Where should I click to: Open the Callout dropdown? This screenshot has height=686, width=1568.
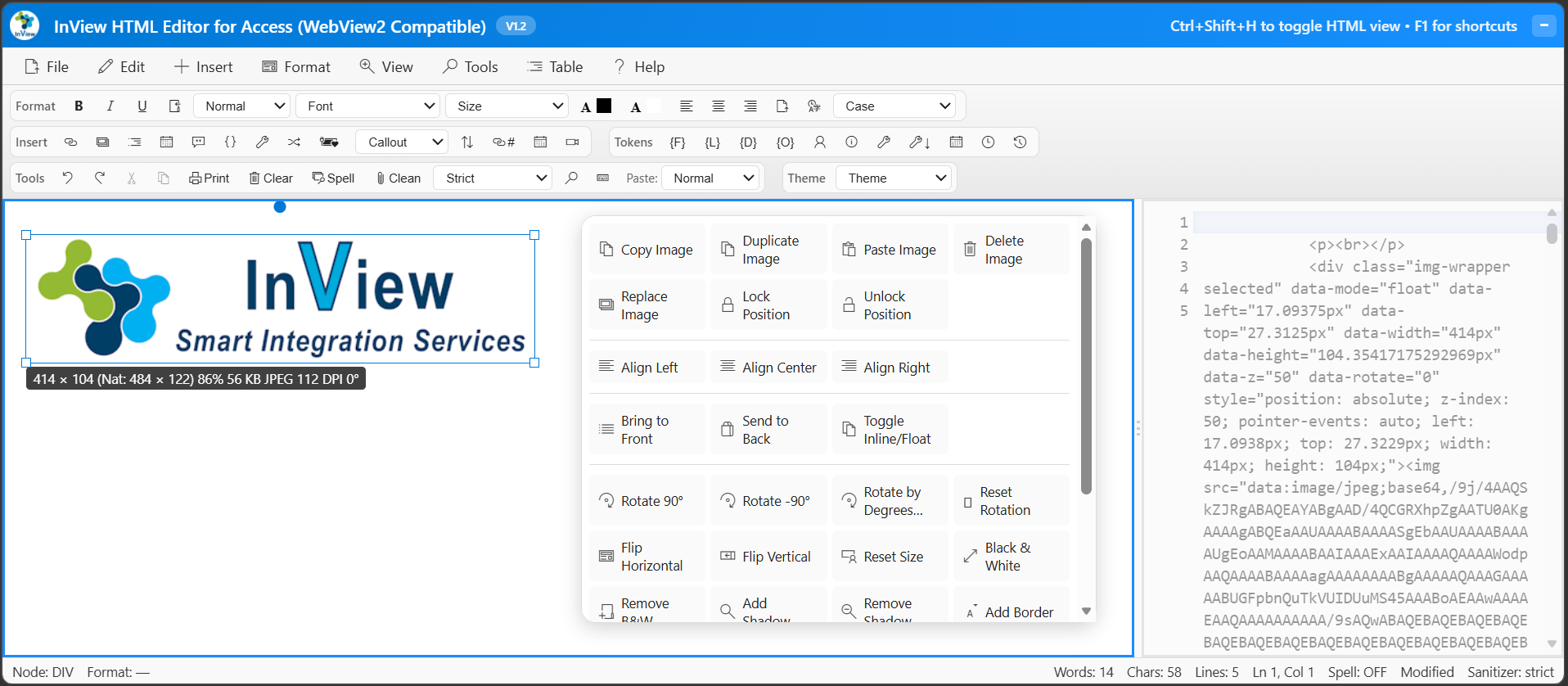coord(402,142)
